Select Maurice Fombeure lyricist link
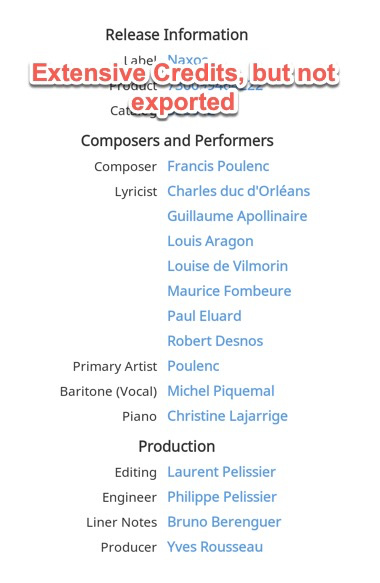The width and height of the screenshot is (380, 583). click(229, 291)
